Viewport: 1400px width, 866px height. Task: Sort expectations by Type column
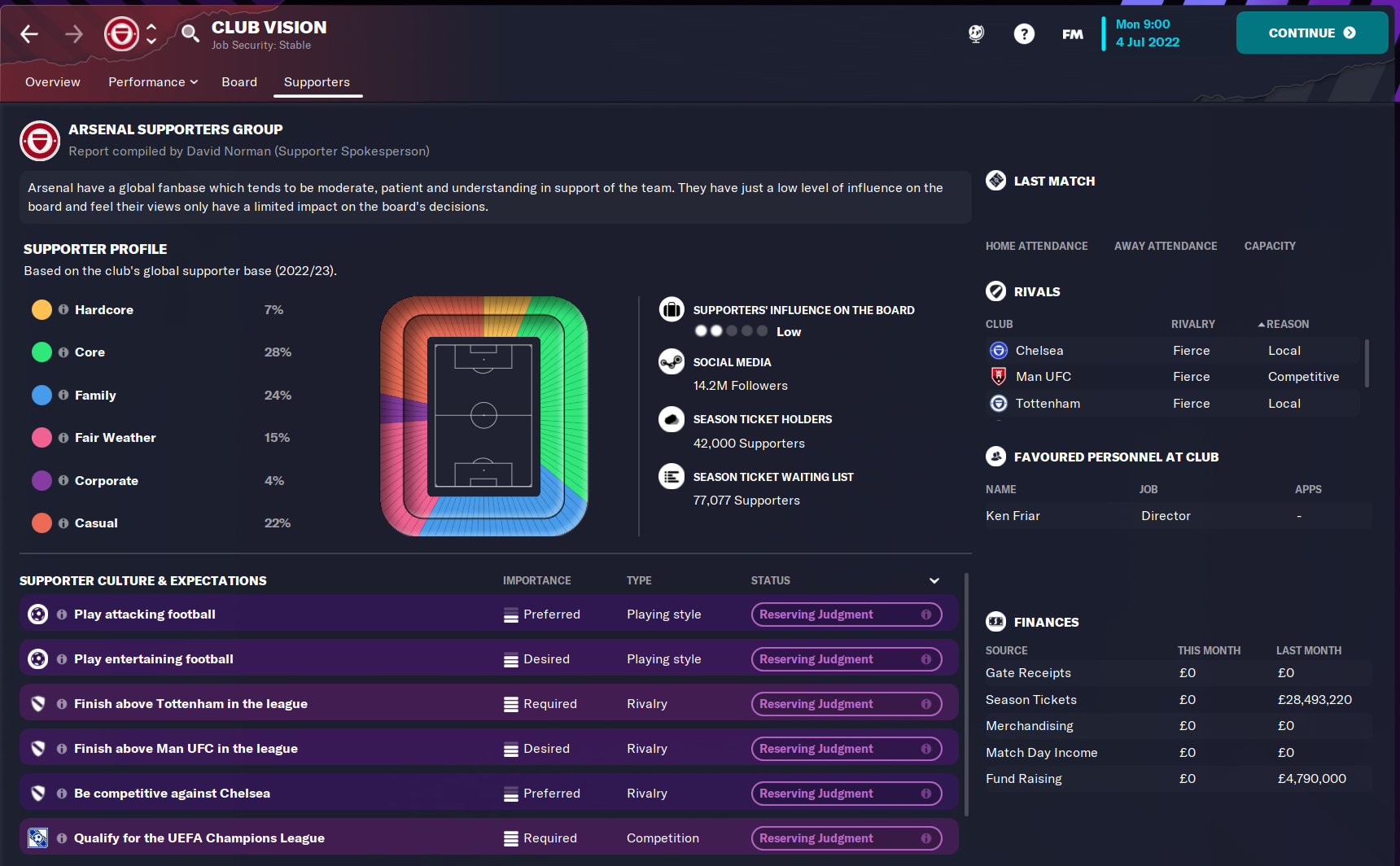639,580
